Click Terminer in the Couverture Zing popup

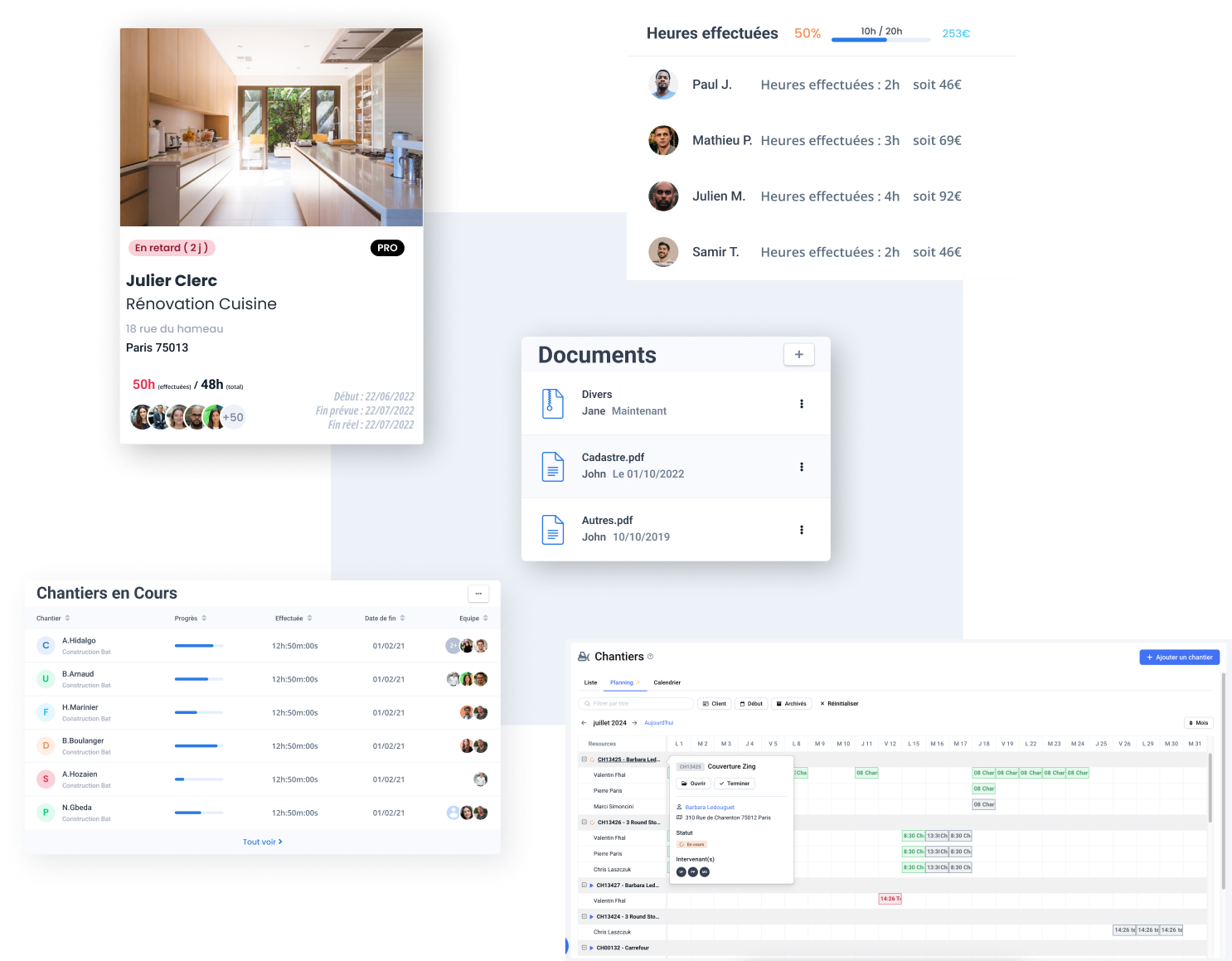pyautogui.click(x=735, y=784)
